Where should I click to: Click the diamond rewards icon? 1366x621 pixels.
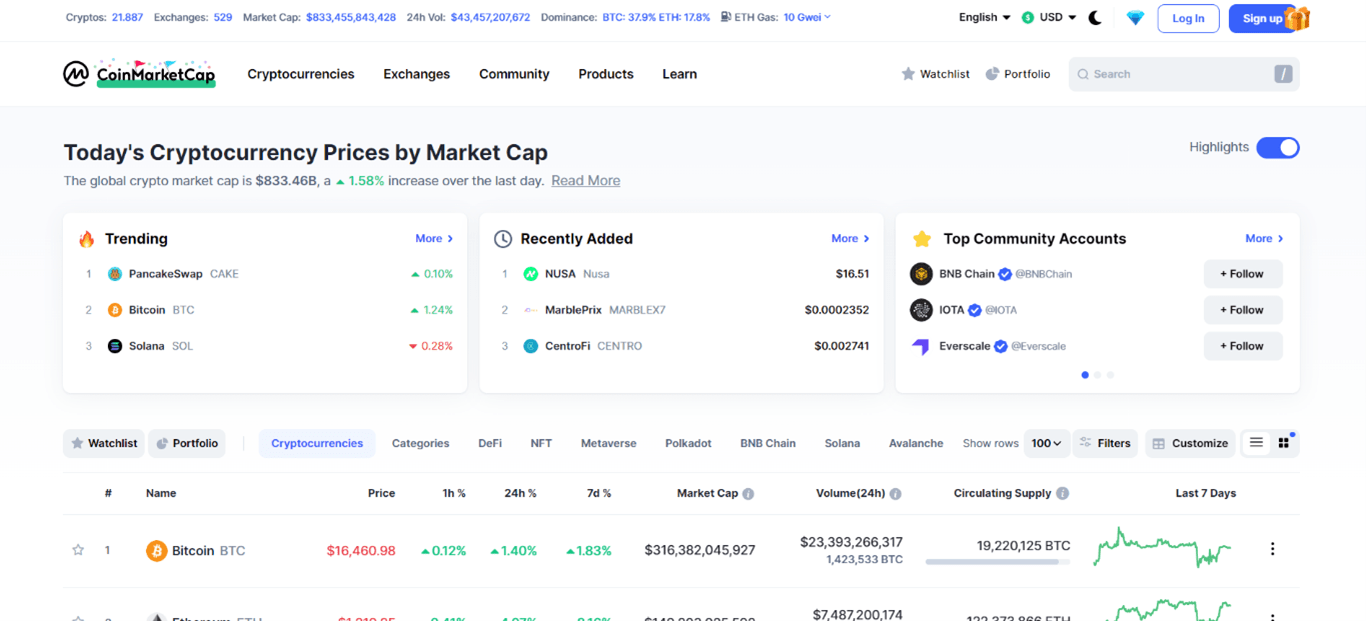[x=1135, y=18]
